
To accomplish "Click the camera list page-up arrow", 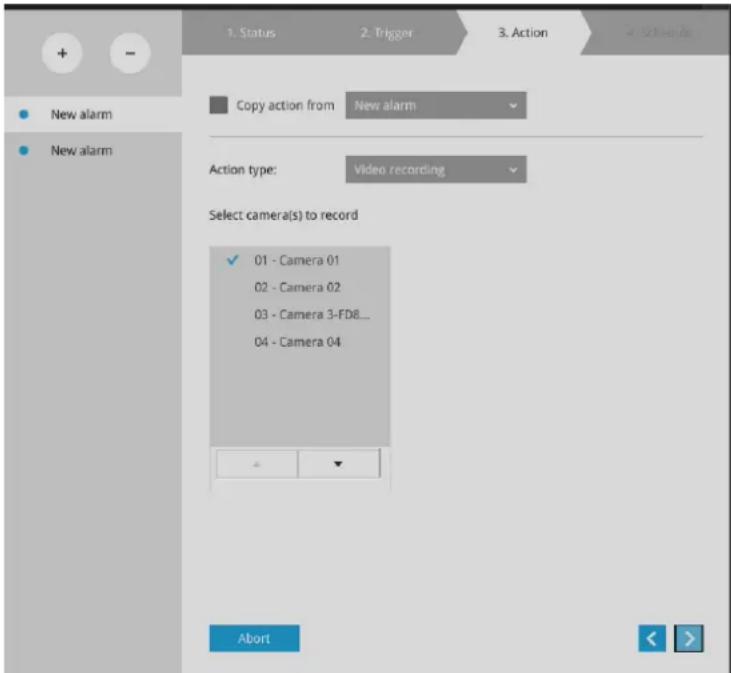I will (x=256, y=464).
